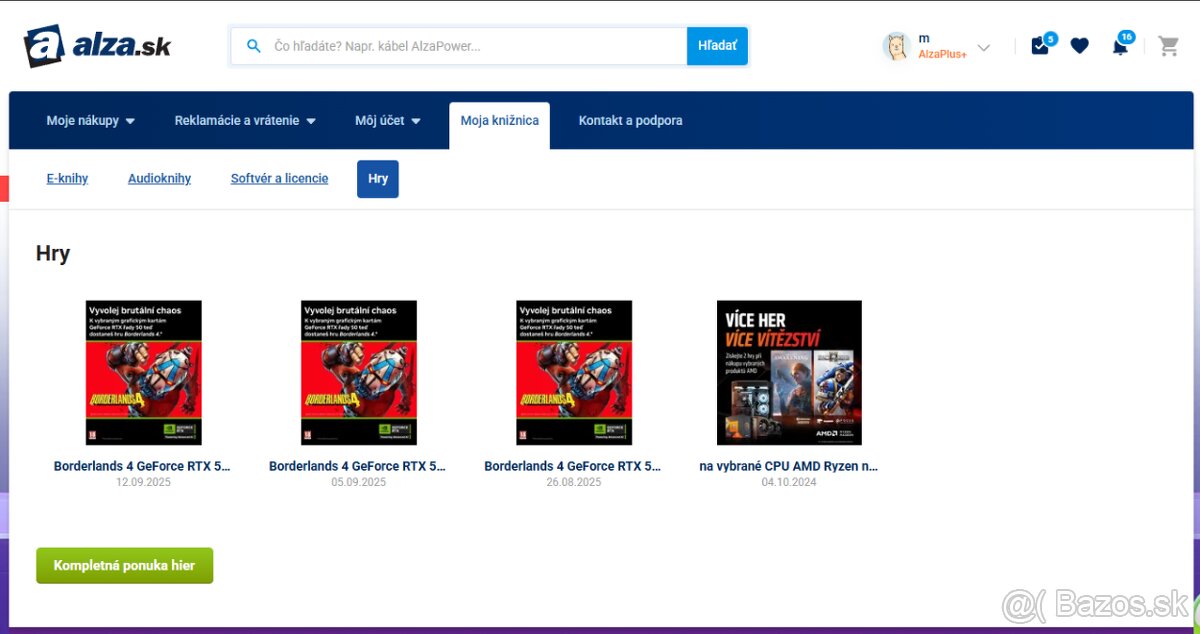Click the Hry page heading
This screenshot has height=634, width=1200.
53,254
